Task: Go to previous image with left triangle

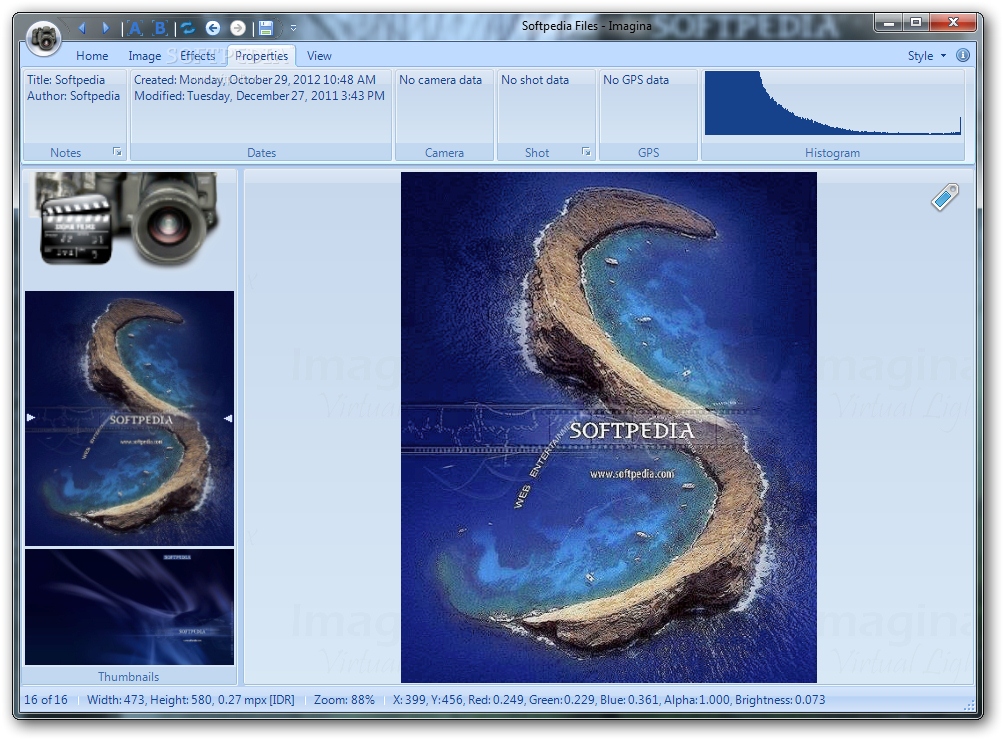Action: [x=81, y=28]
